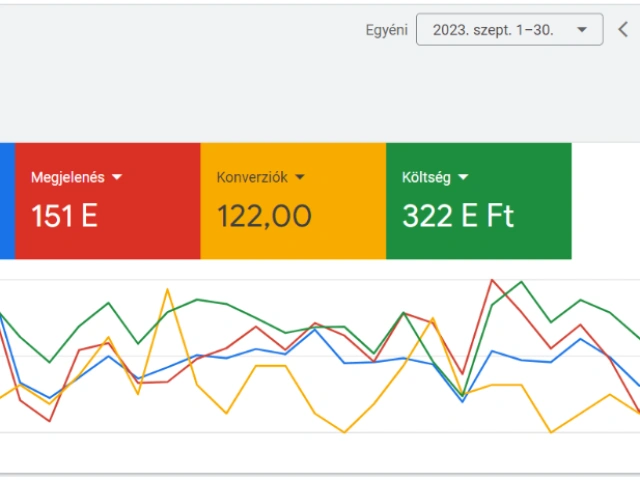Screen dimensions: 640x480
Task: Select the Konverziók metric label
Action: click(x=252, y=177)
